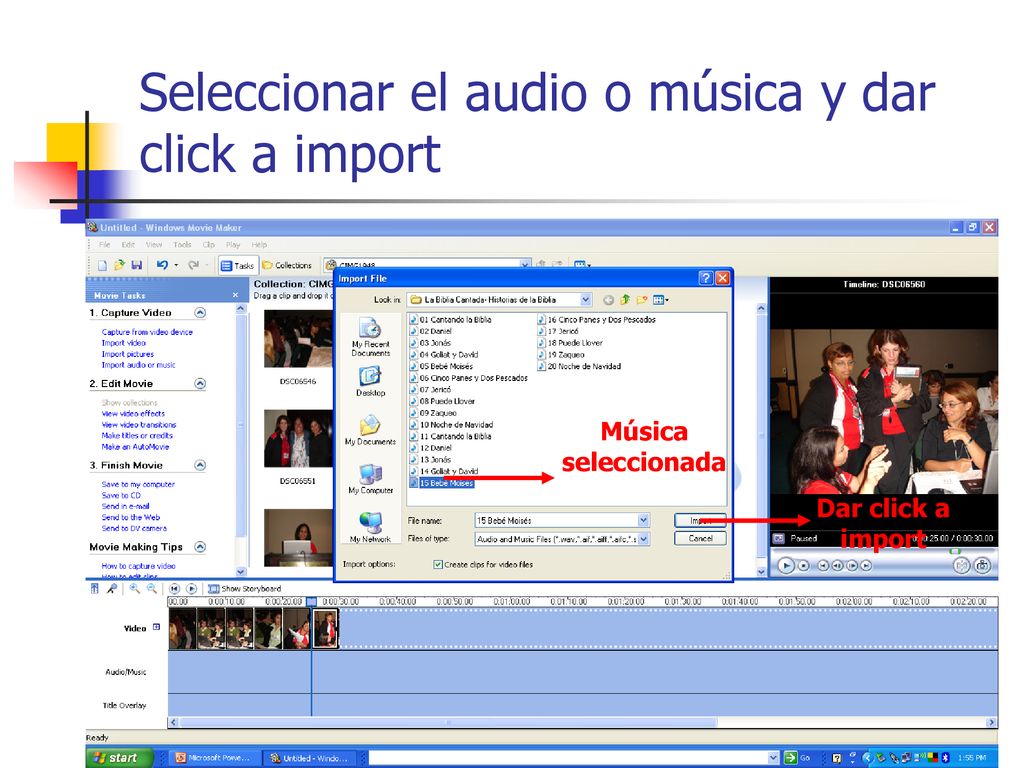Click Make titles or credits link
This screenshot has width=1024, height=768.
[x=137, y=436]
